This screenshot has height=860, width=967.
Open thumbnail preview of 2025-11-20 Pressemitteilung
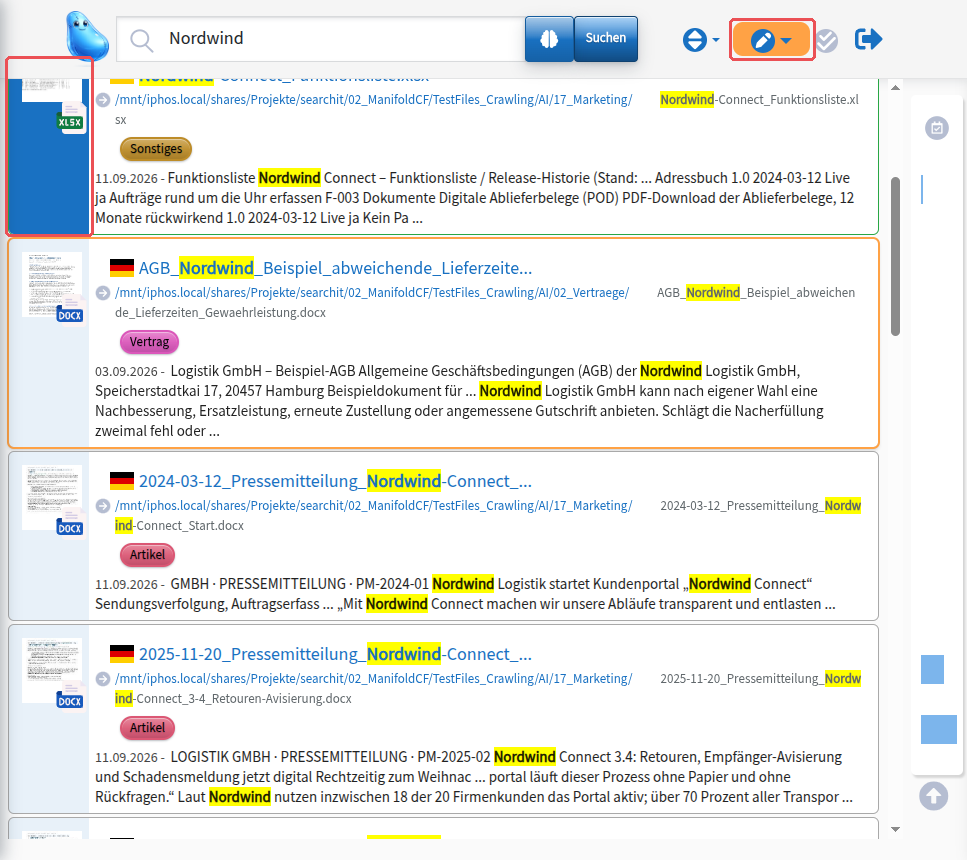[52, 671]
